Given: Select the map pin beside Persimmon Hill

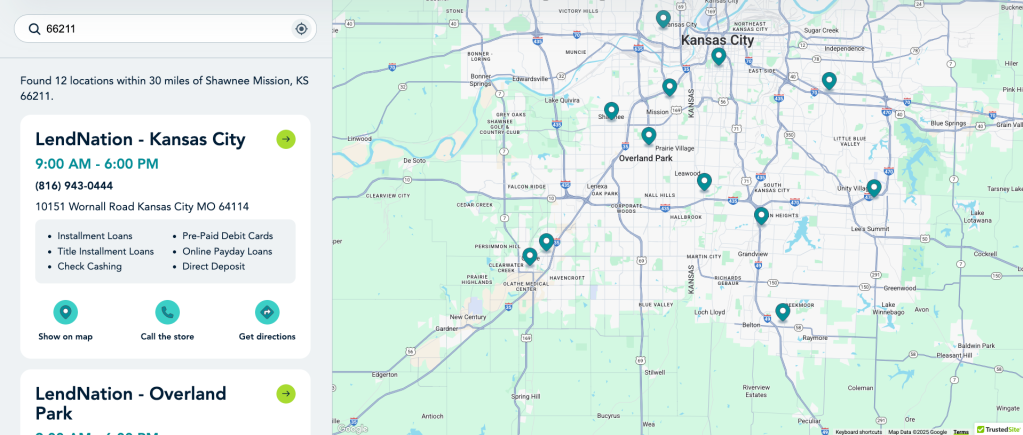Looking at the screenshot, I should click(546, 241).
